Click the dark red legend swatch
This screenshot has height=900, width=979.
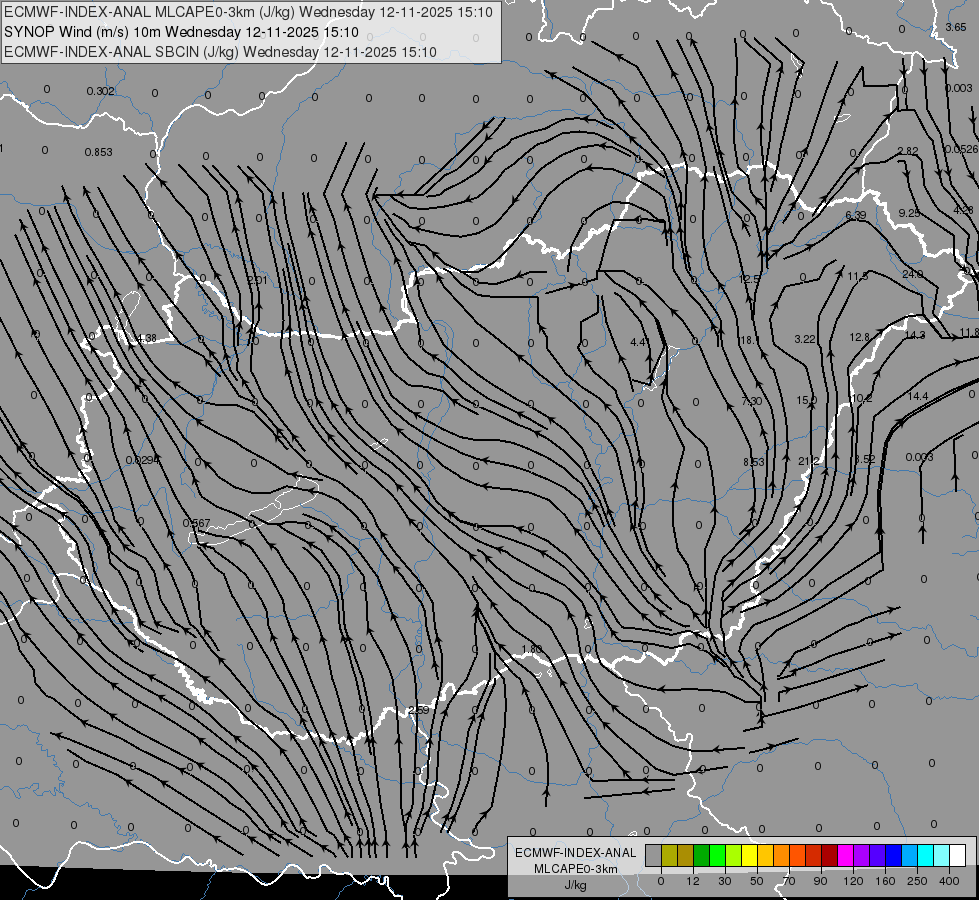[x=829, y=855]
